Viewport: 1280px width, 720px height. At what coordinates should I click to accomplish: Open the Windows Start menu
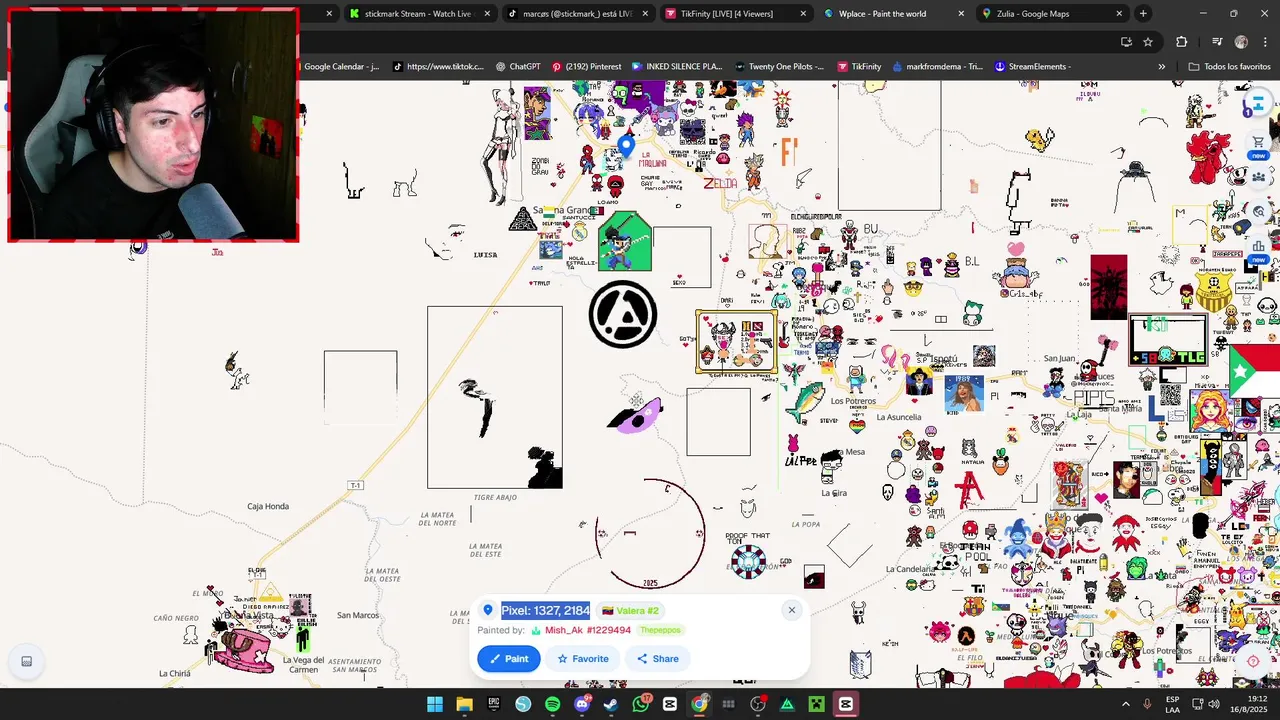435,704
